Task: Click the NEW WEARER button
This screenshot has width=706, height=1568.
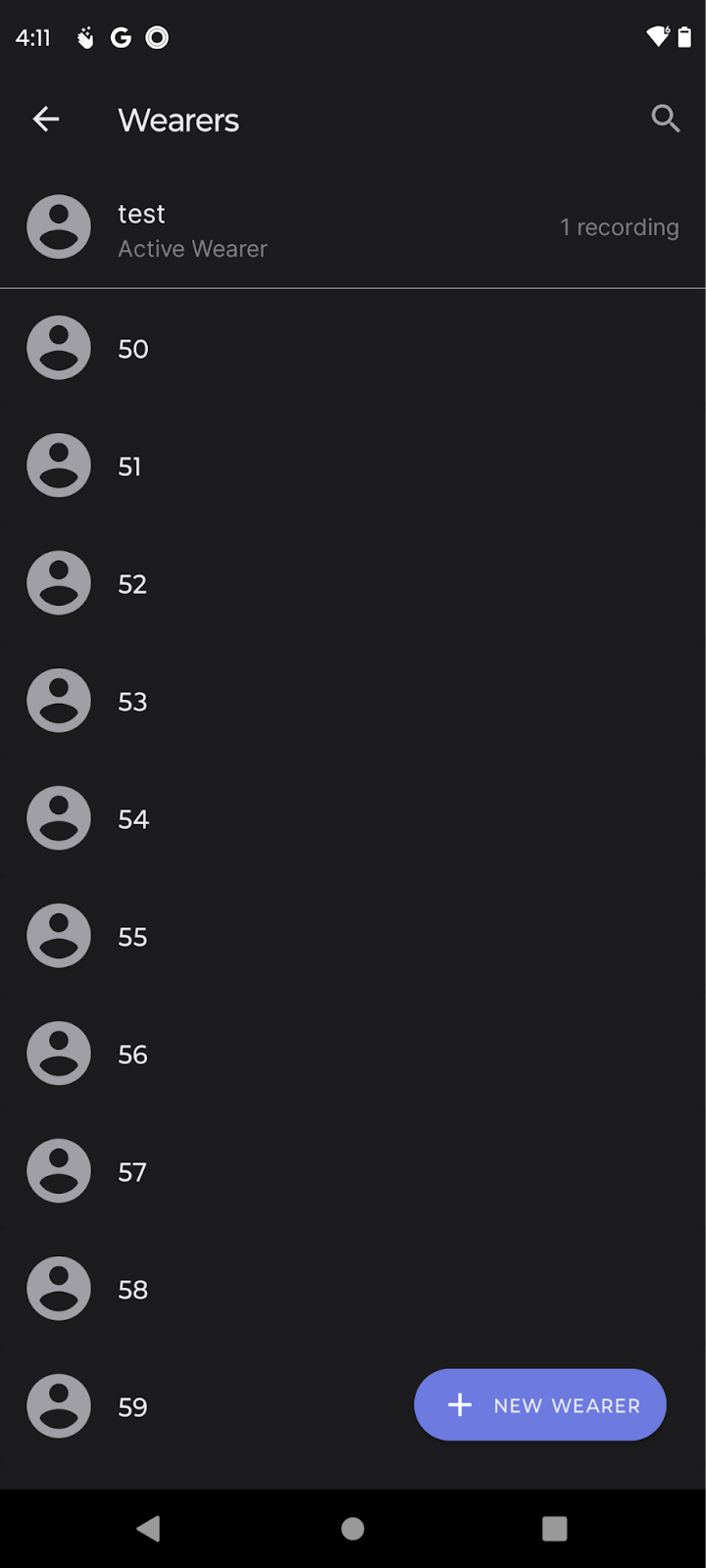Action: coord(540,1405)
